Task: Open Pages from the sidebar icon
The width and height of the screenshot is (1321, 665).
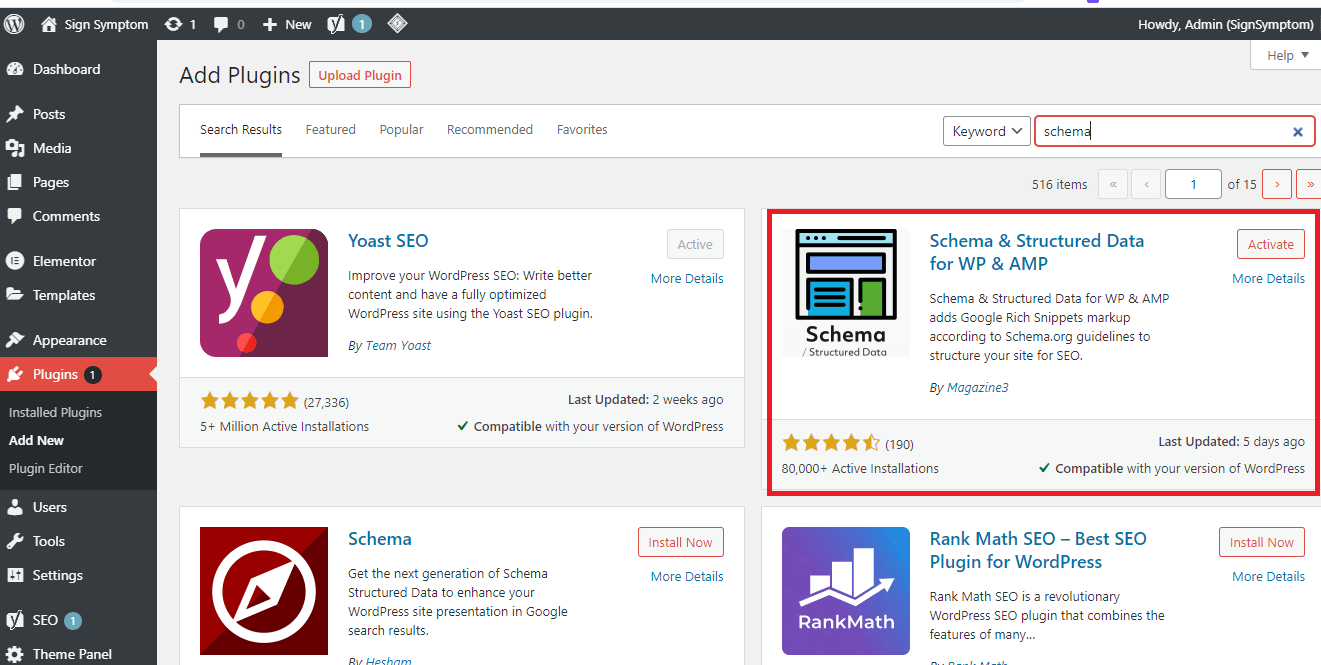Action: (15, 182)
